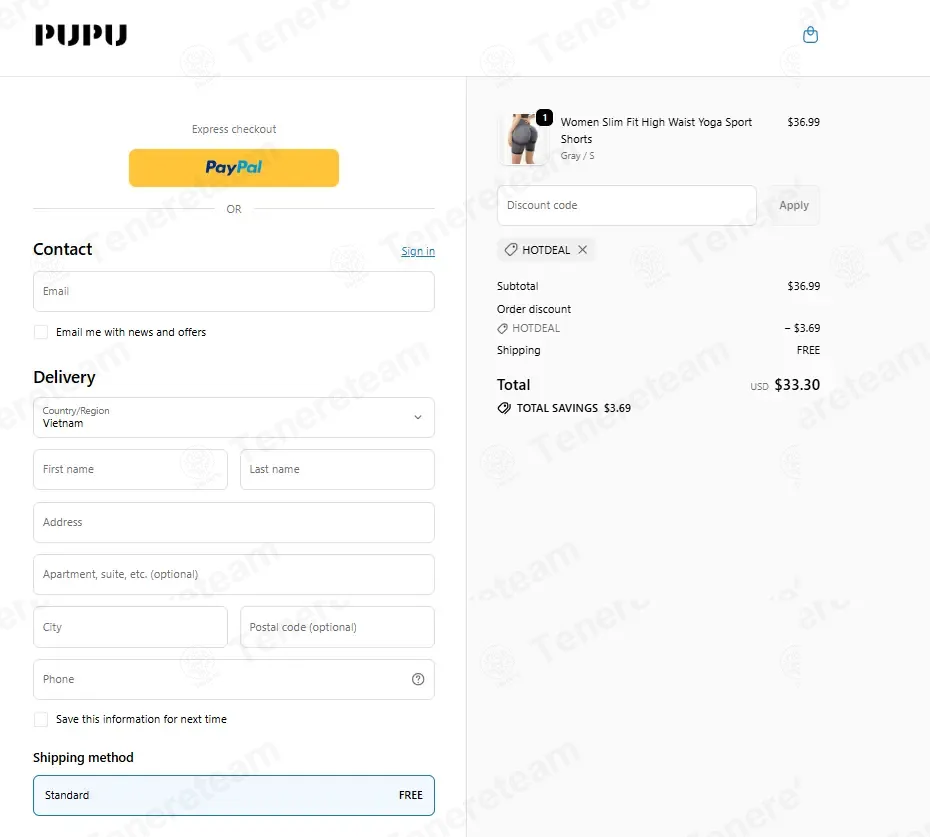Expand the Country/Region dropdown showing Vietnam
This screenshot has width=930, height=837.
[x=234, y=418]
